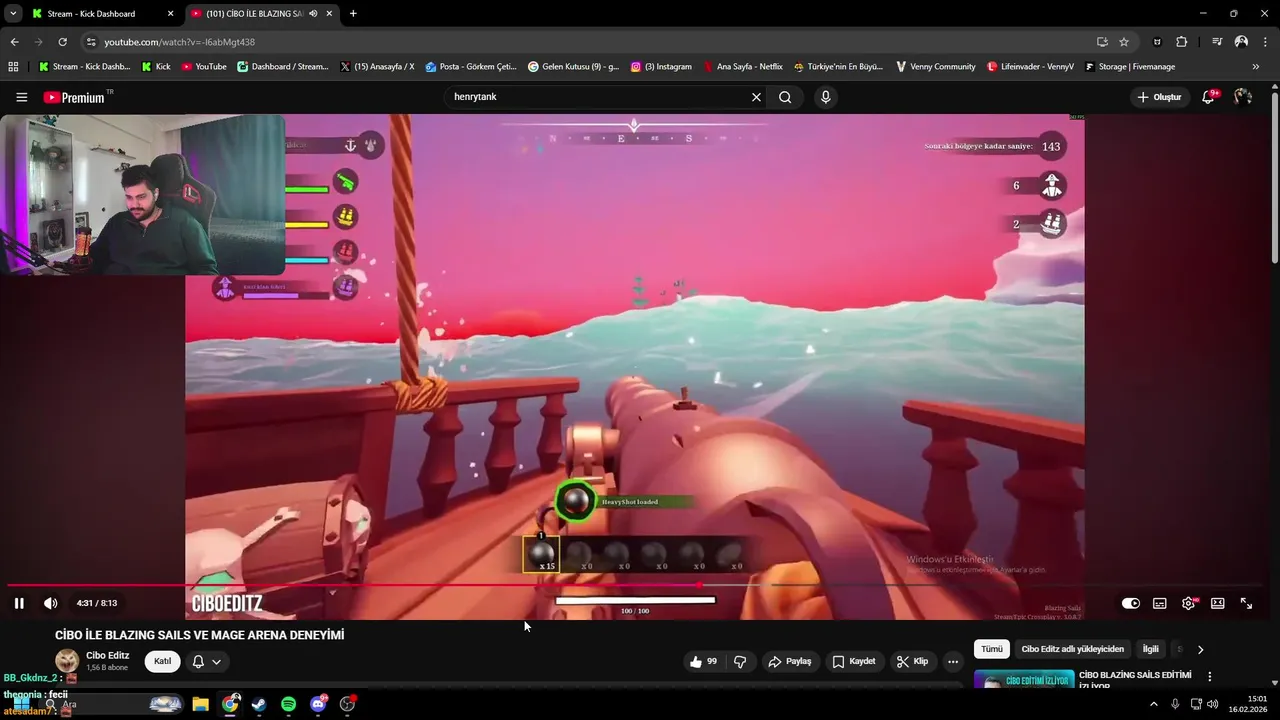
Task: Save video with Kaydet button
Action: (854, 661)
